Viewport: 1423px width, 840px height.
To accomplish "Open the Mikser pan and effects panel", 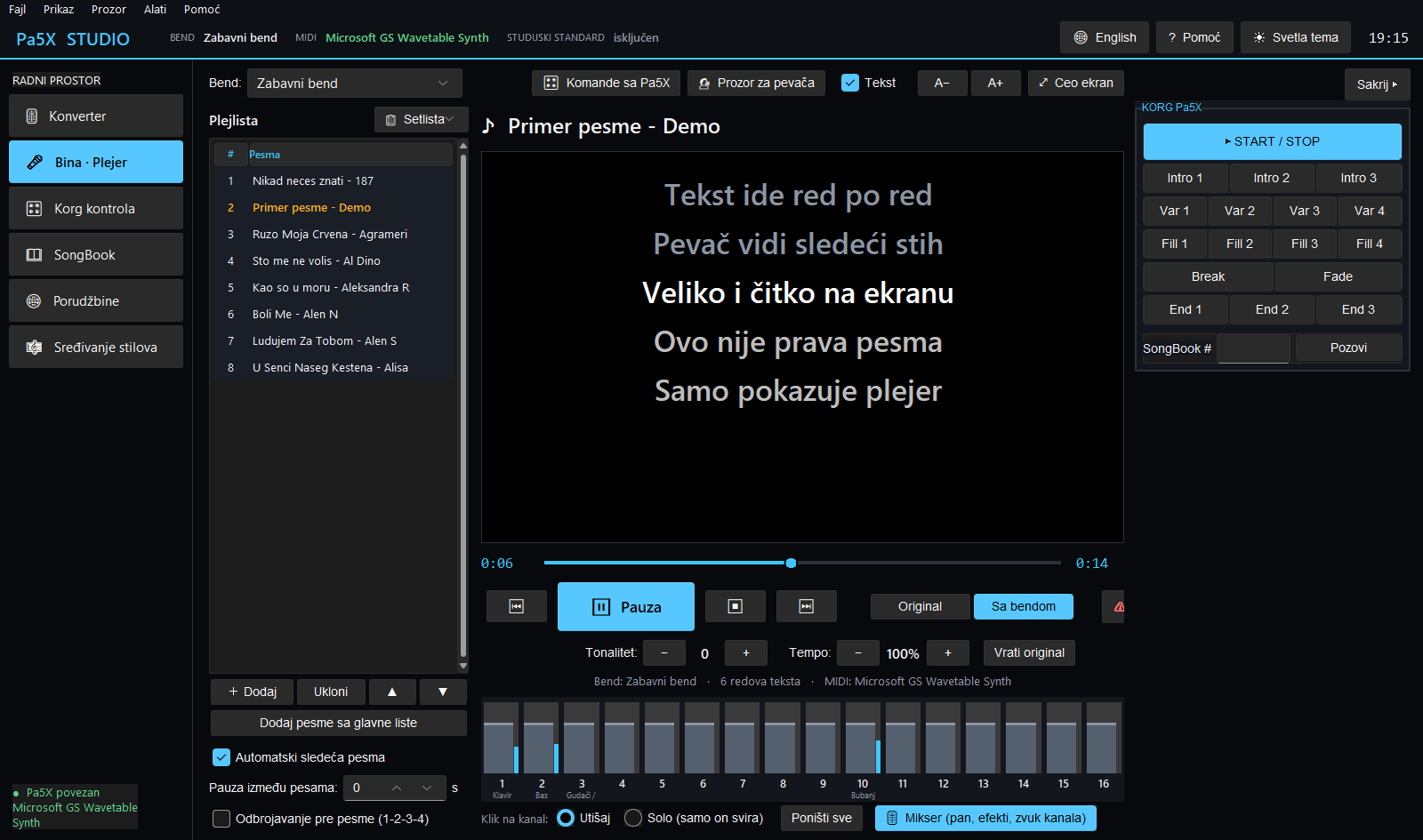I will pyautogui.click(x=985, y=819).
